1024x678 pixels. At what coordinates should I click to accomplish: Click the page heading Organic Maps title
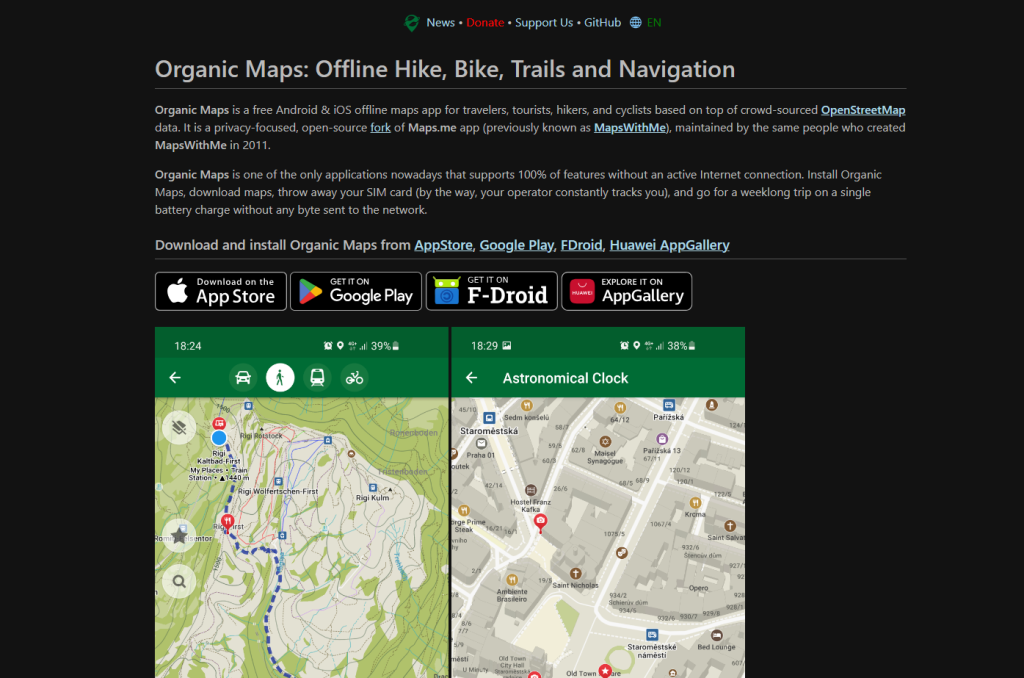tap(445, 69)
